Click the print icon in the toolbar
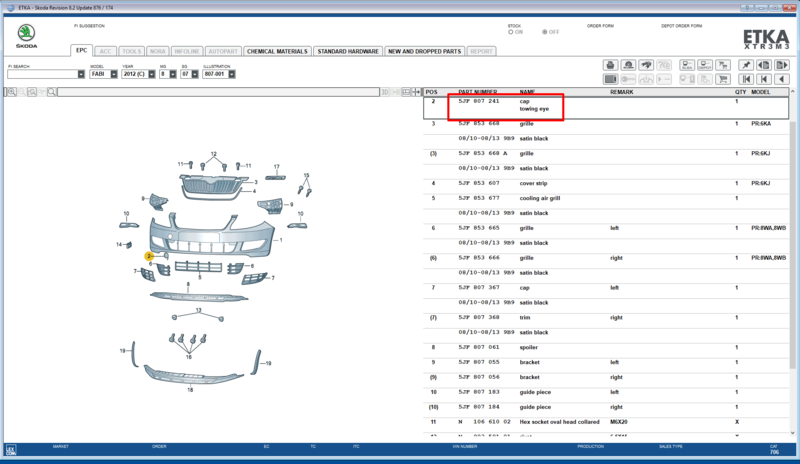This screenshot has width=800, height=464. (610, 65)
